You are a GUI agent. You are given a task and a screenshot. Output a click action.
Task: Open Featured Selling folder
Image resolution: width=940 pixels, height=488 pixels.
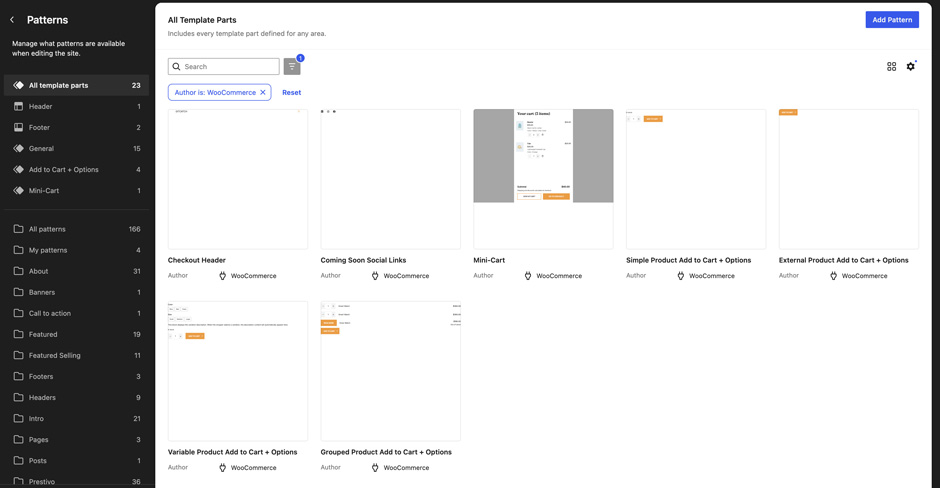tap(76, 355)
